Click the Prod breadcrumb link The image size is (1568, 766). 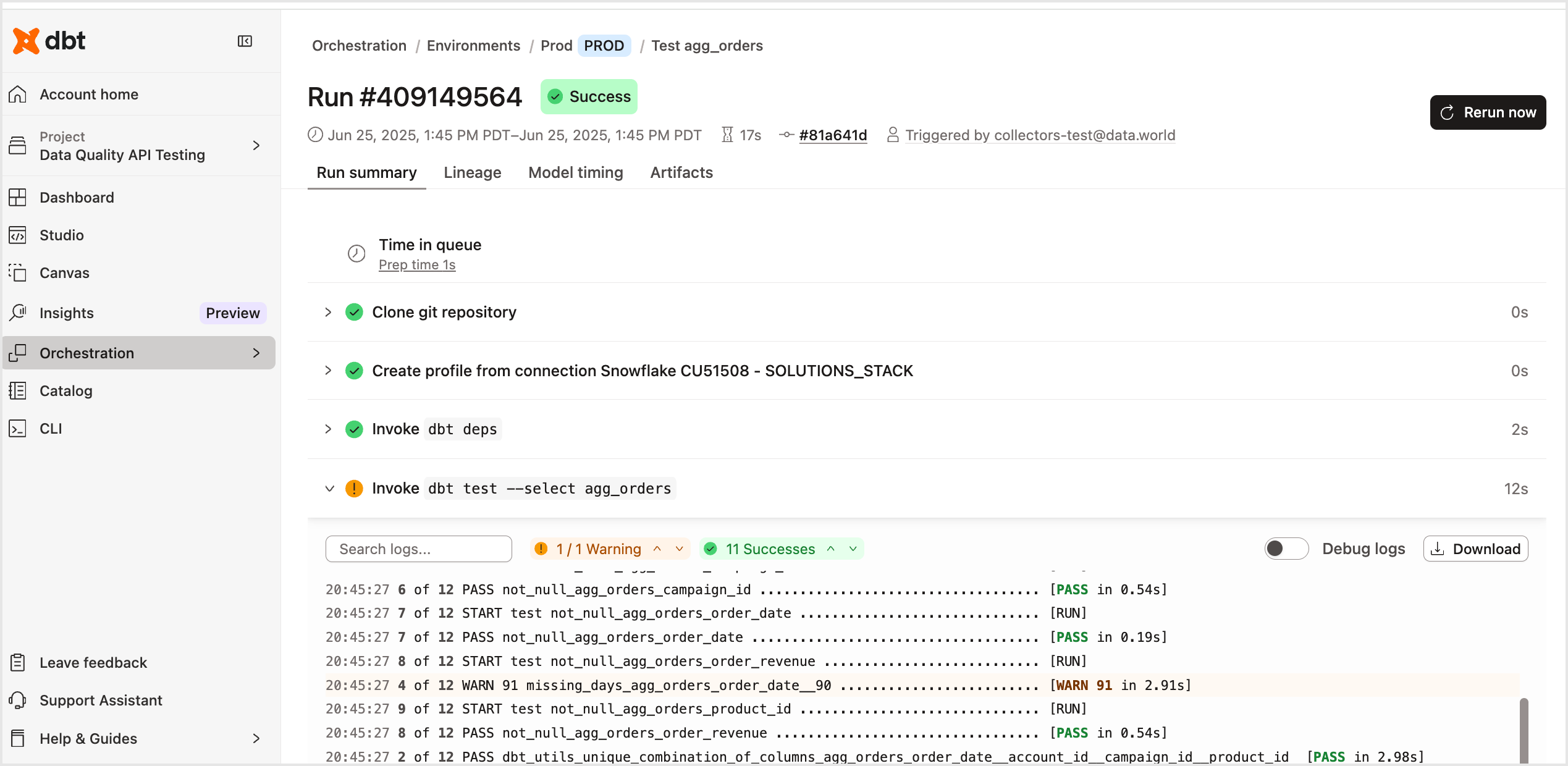click(556, 46)
